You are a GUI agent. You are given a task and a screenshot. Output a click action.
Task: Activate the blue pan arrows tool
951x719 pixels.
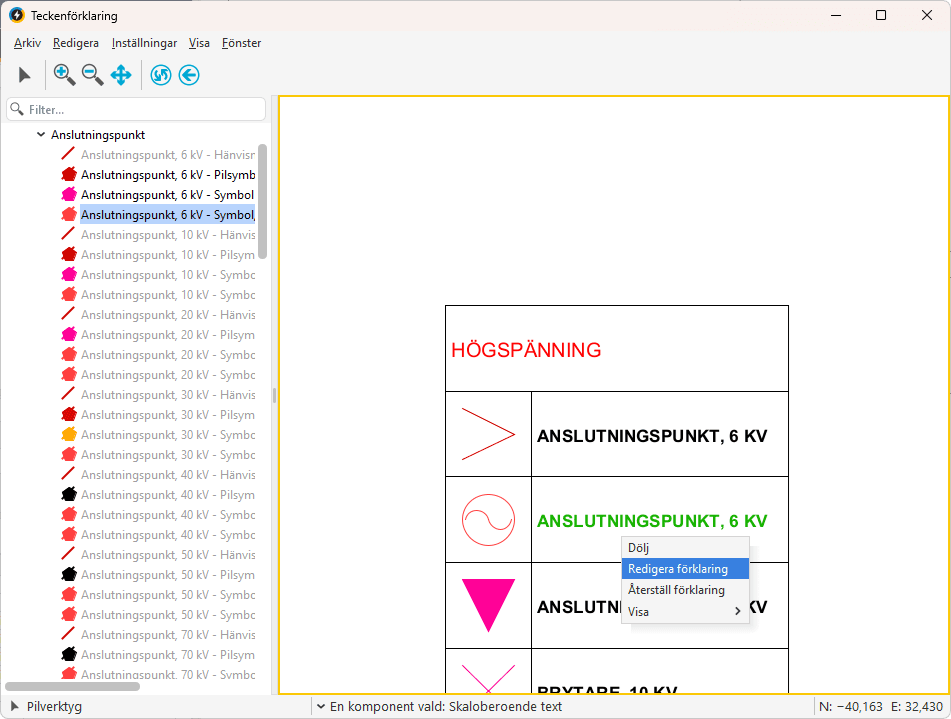121,75
